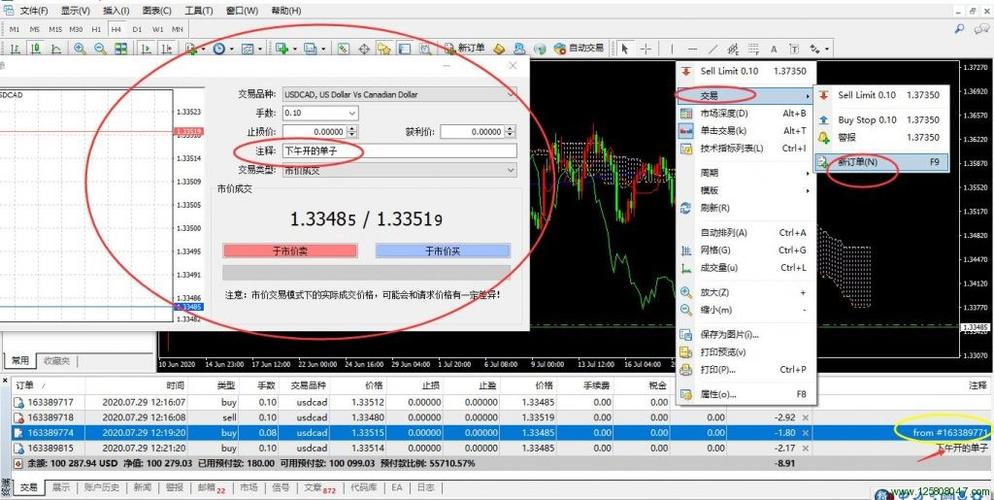Select the bar chart toolbar icon
Image resolution: width=994 pixels, height=500 pixels.
pyautogui.click(x=15, y=49)
